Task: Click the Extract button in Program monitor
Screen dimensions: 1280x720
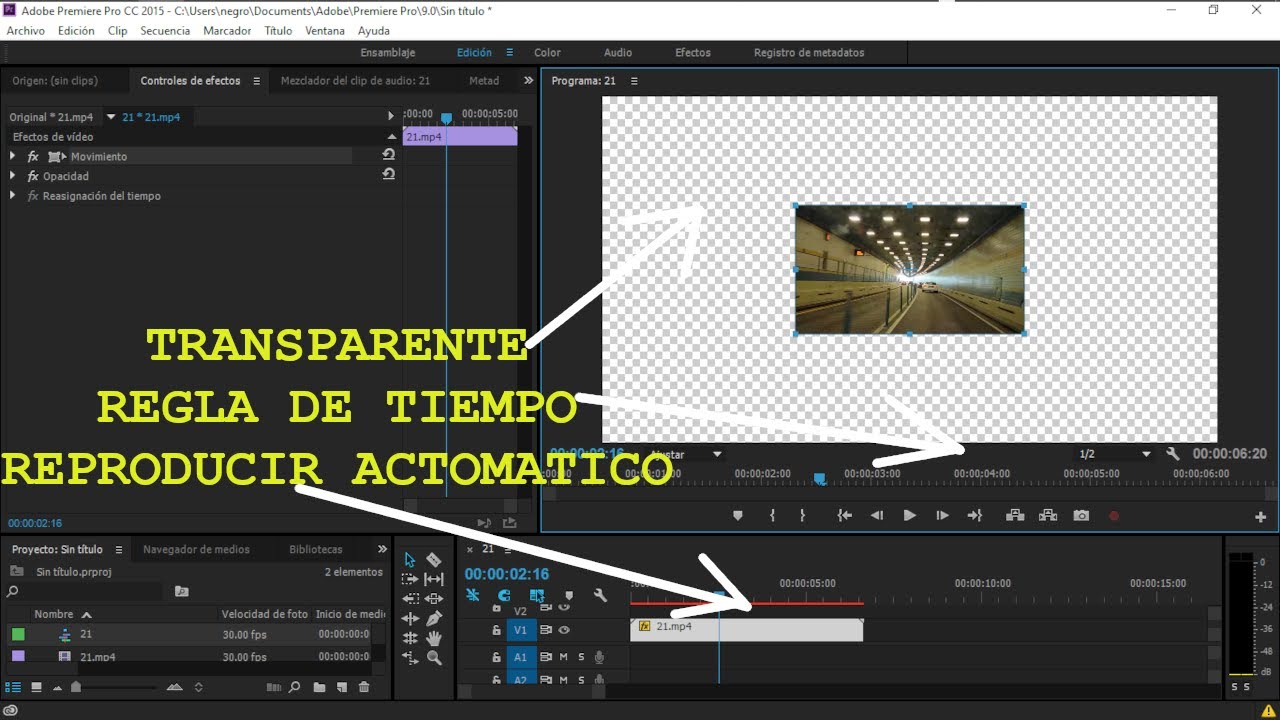Action: pos(1048,516)
